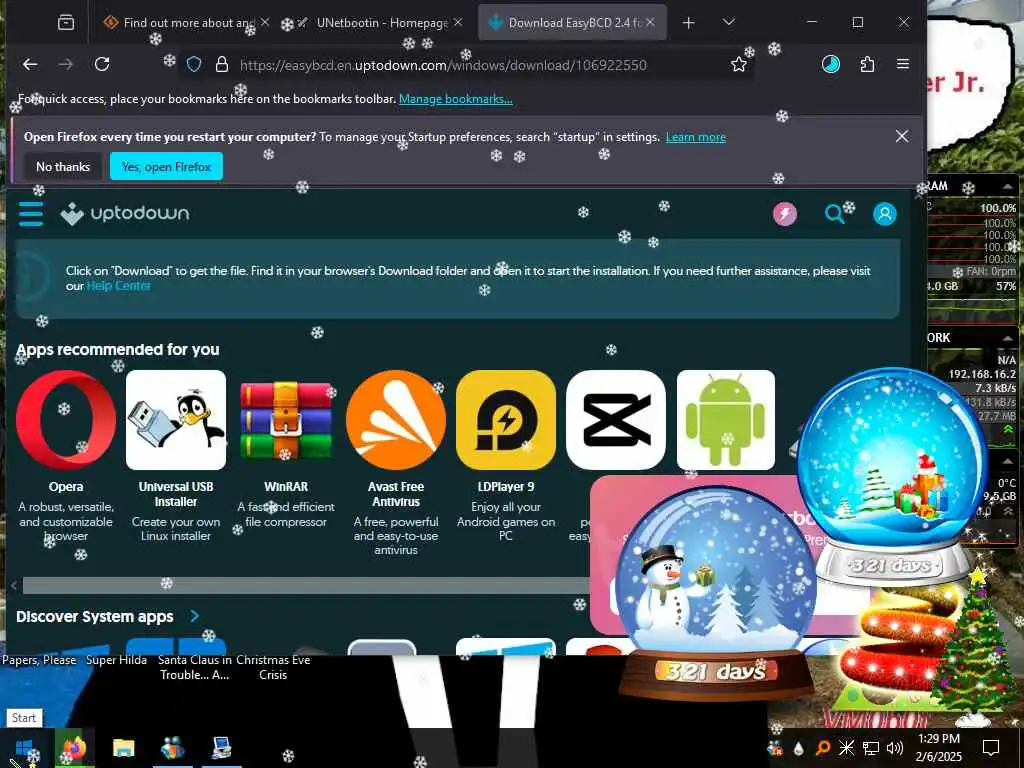The width and height of the screenshot is (1024, 768).
Task: Open the CapCut app icon
Action: 616,420
